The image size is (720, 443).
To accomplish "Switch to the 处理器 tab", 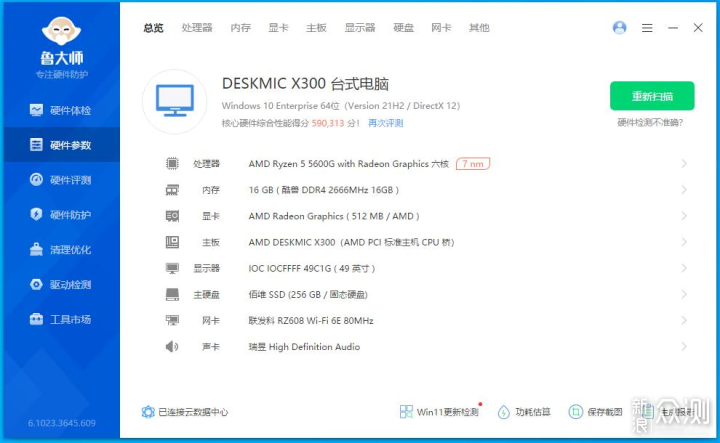I will pos(197,28).
